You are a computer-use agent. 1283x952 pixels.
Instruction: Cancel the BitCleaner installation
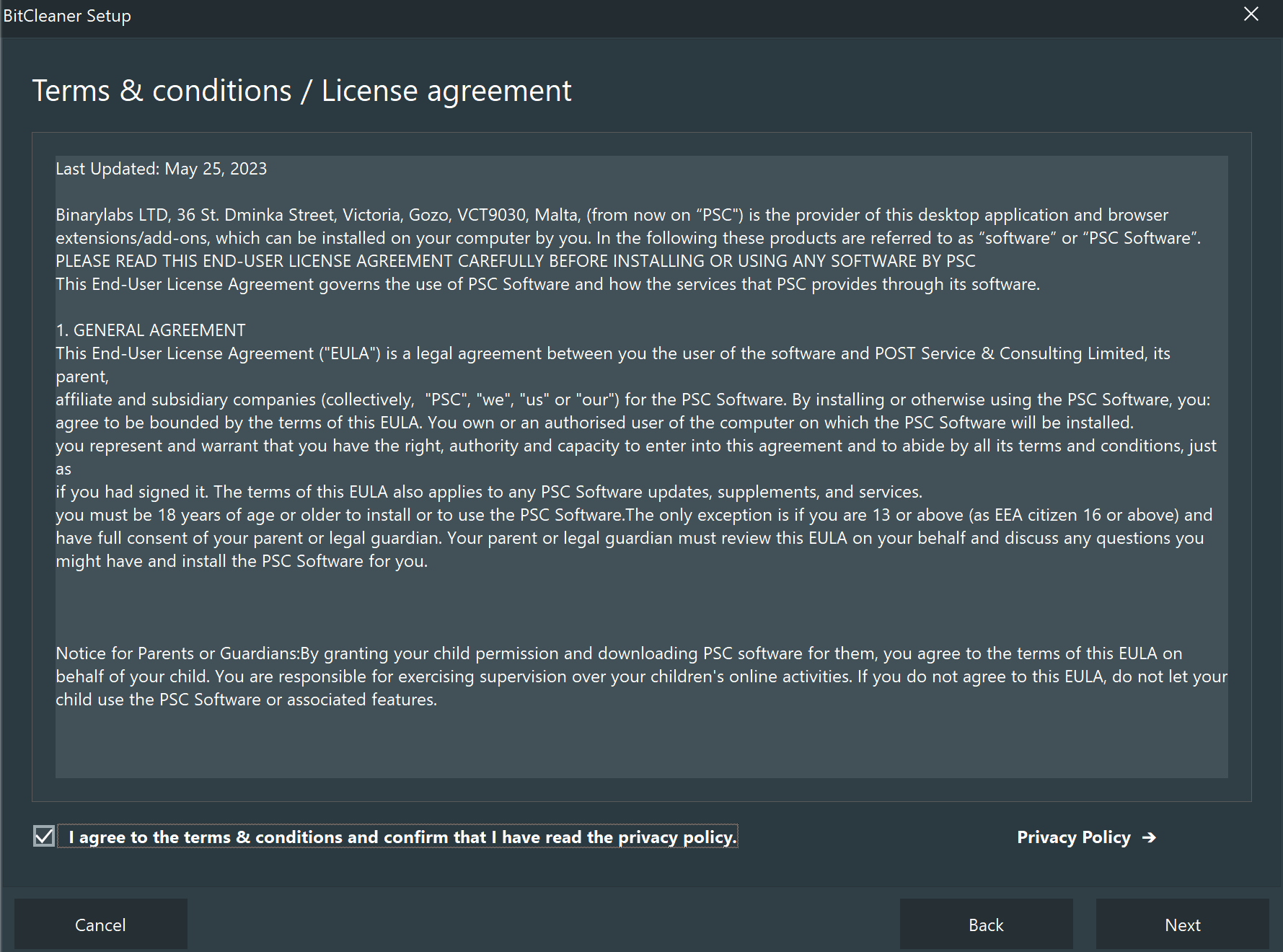click(101, 924)
